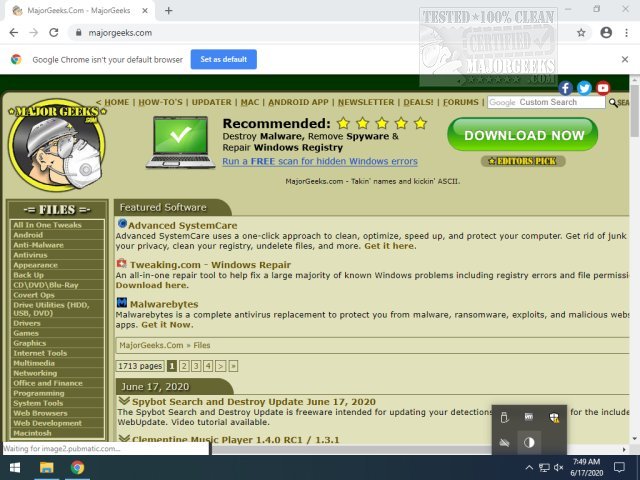Screen dimensions: 640x480
Task: Open Advanced SystemCare featured link
Action: click(183, 225)
